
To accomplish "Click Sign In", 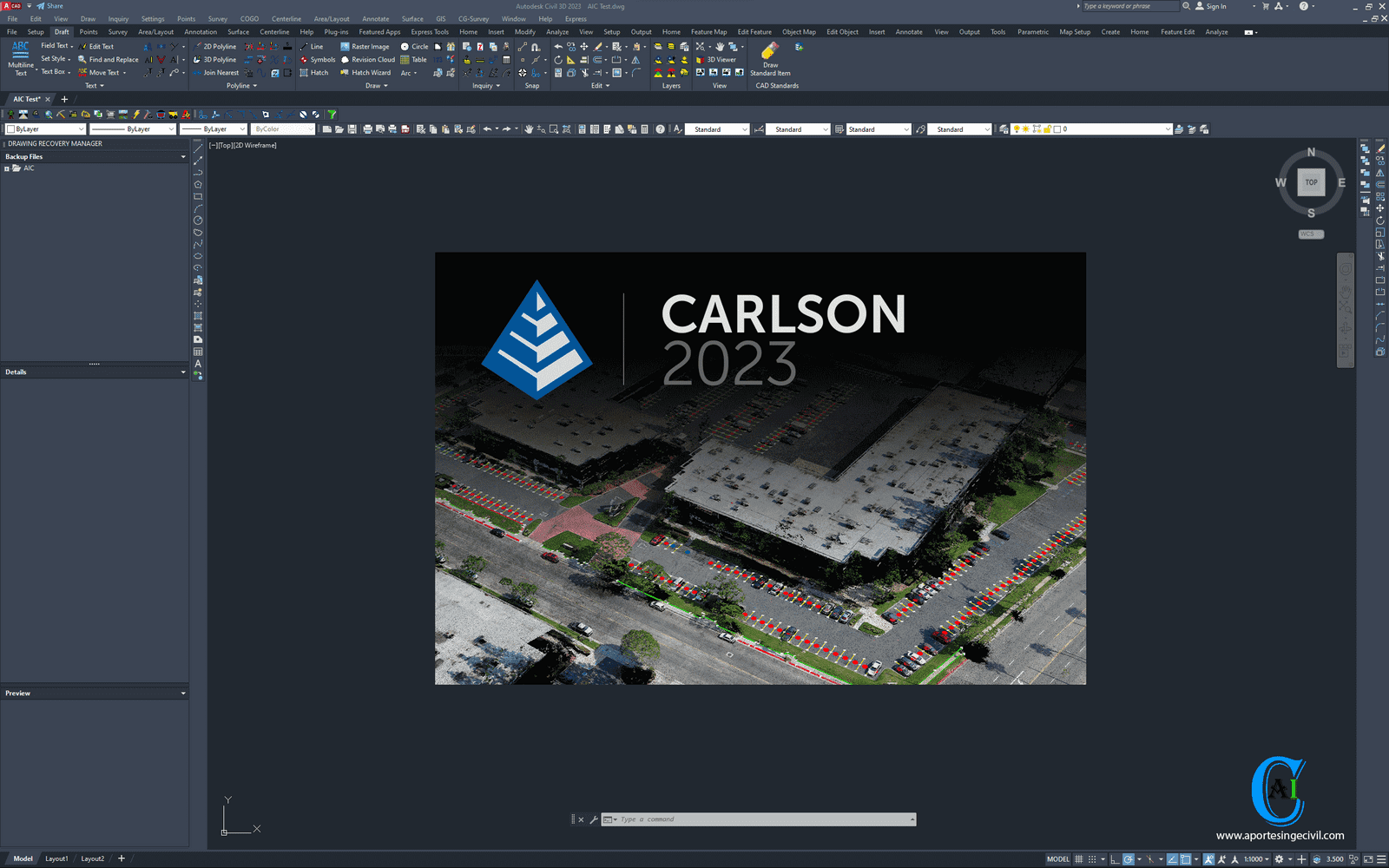I will point(1210,6).
